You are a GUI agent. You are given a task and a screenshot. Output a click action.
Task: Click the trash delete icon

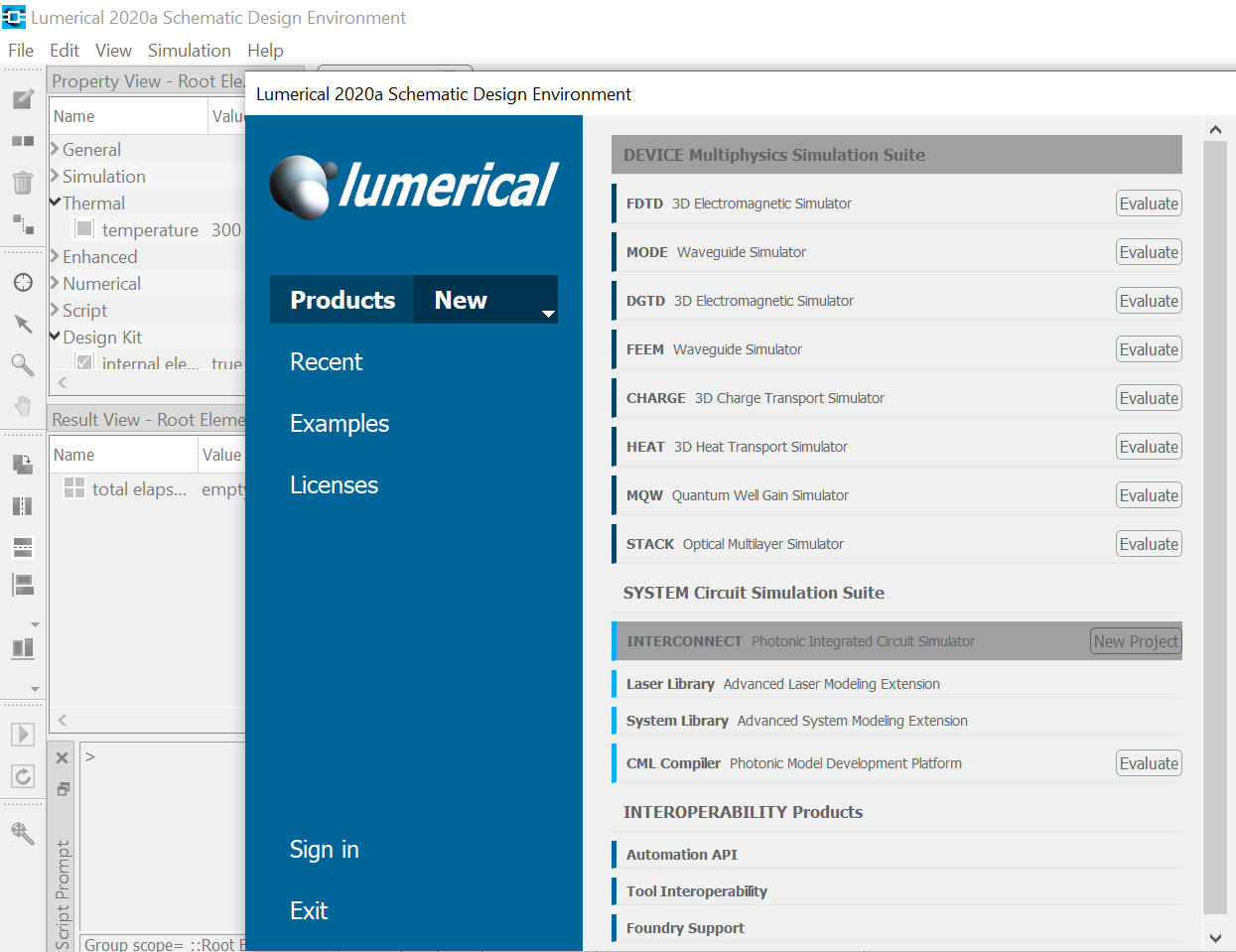(23, 183)
